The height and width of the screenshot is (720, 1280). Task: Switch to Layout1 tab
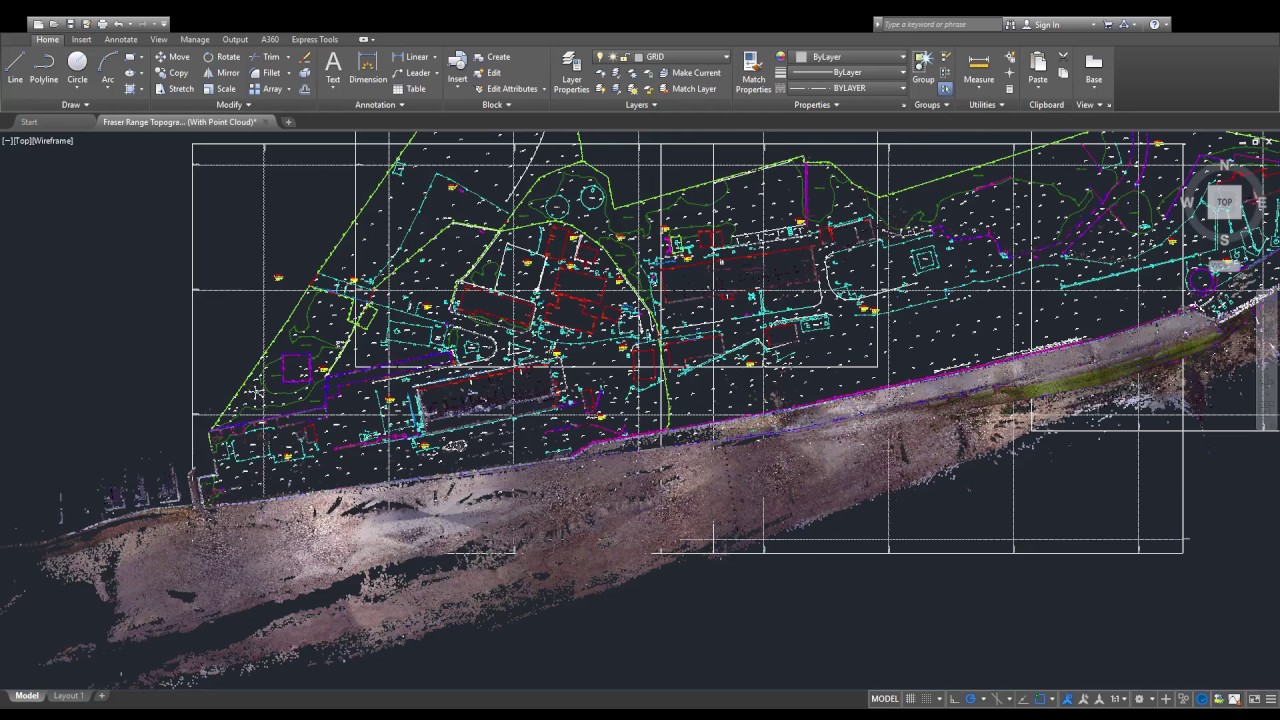(x=68, y=696)
